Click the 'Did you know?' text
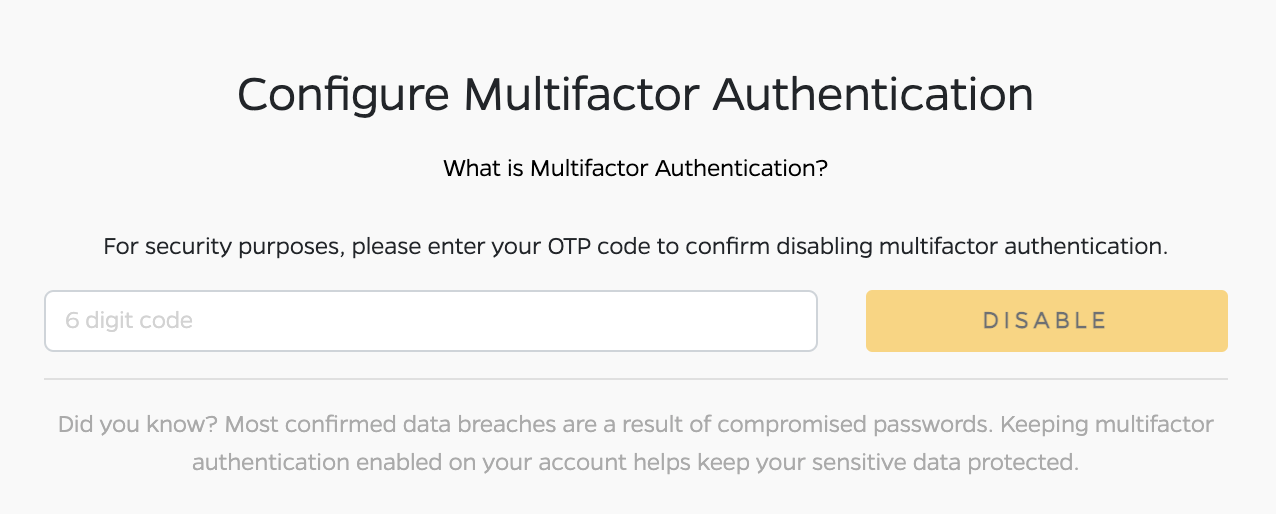The image size is (1276, 514). tap(136, 424)
